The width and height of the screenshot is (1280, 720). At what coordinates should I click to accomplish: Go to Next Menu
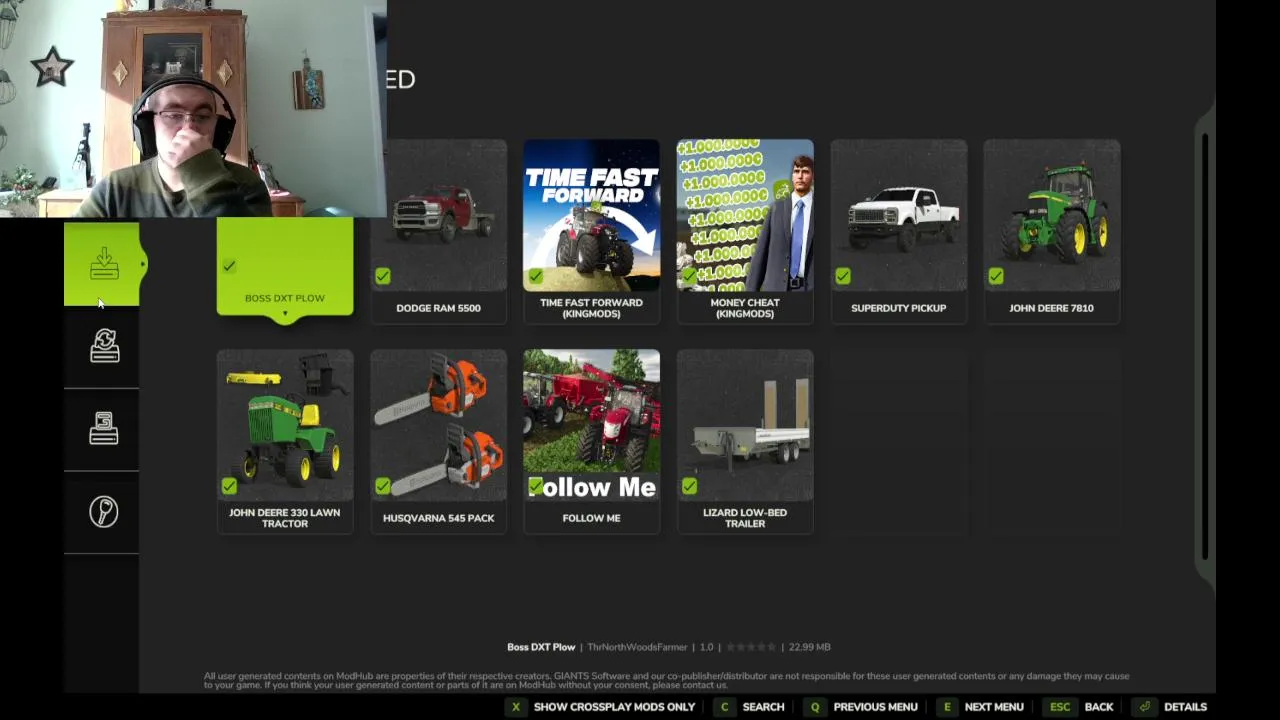(x=994, y=707)
